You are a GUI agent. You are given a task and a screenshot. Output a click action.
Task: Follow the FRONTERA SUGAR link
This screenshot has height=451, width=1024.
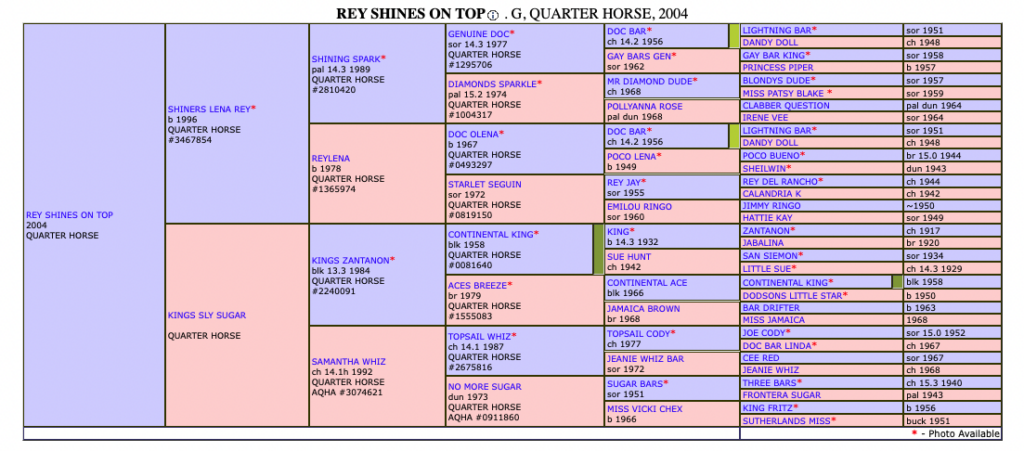pyautogui.click(x=781, y=395)
